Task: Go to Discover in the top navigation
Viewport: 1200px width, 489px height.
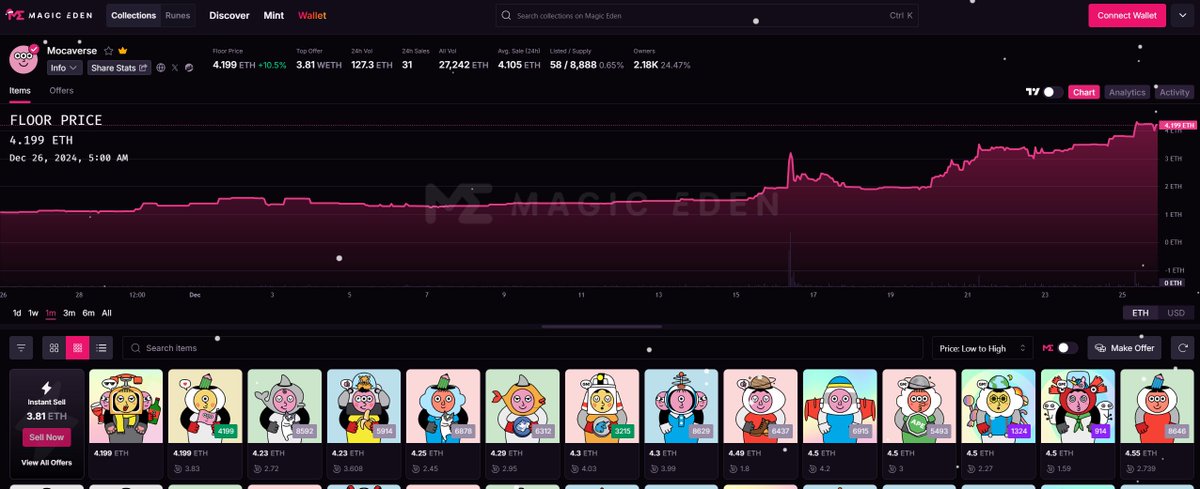Action: 229,16
